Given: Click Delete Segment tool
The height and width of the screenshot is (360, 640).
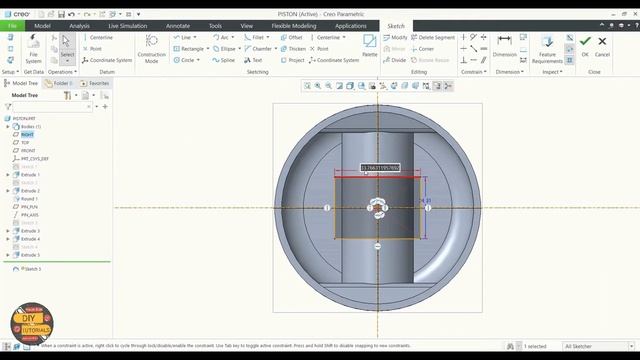Looking at the screenshot, I should (433, 37).
